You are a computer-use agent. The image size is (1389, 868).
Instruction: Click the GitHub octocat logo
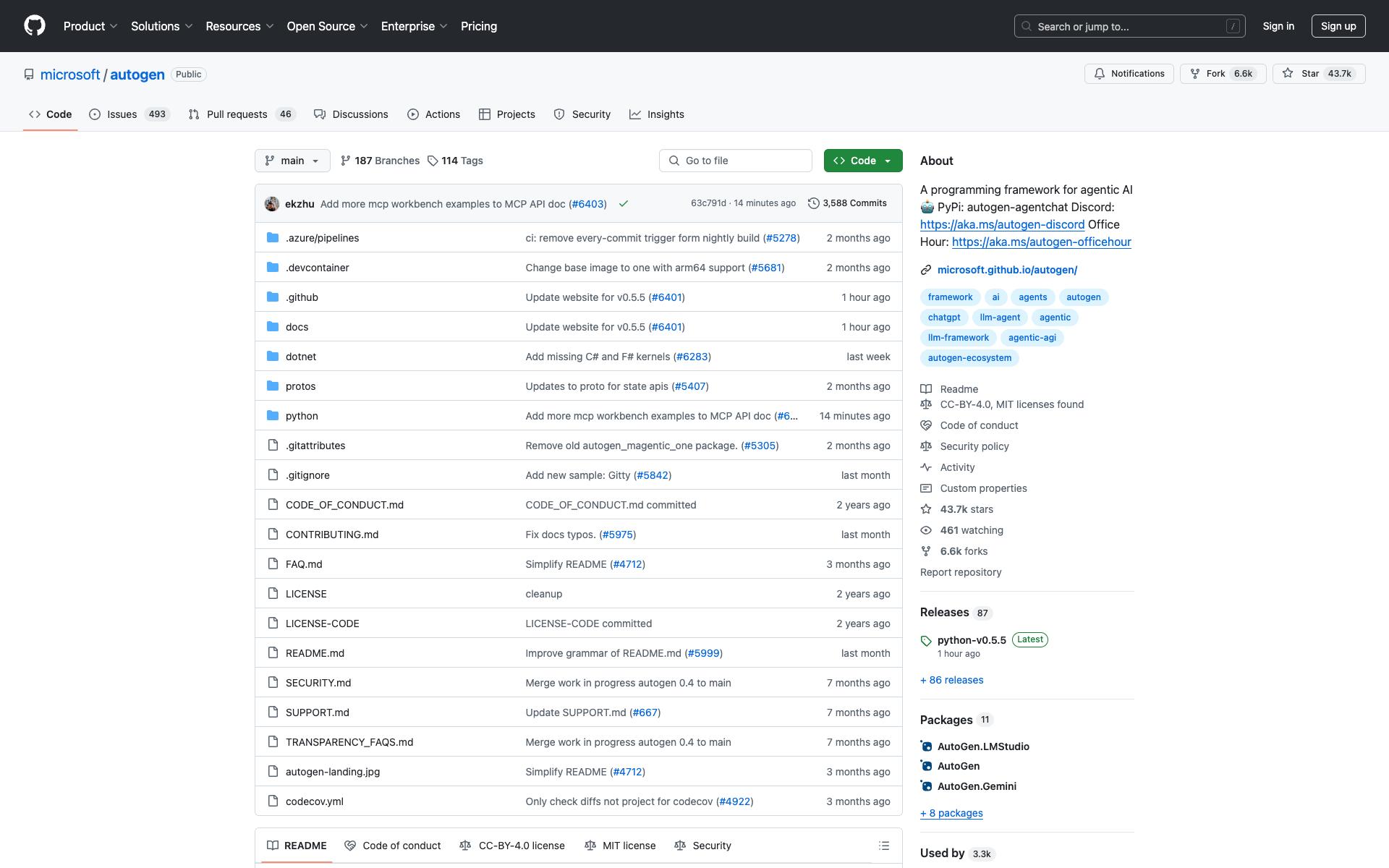[x=35, y=26]
